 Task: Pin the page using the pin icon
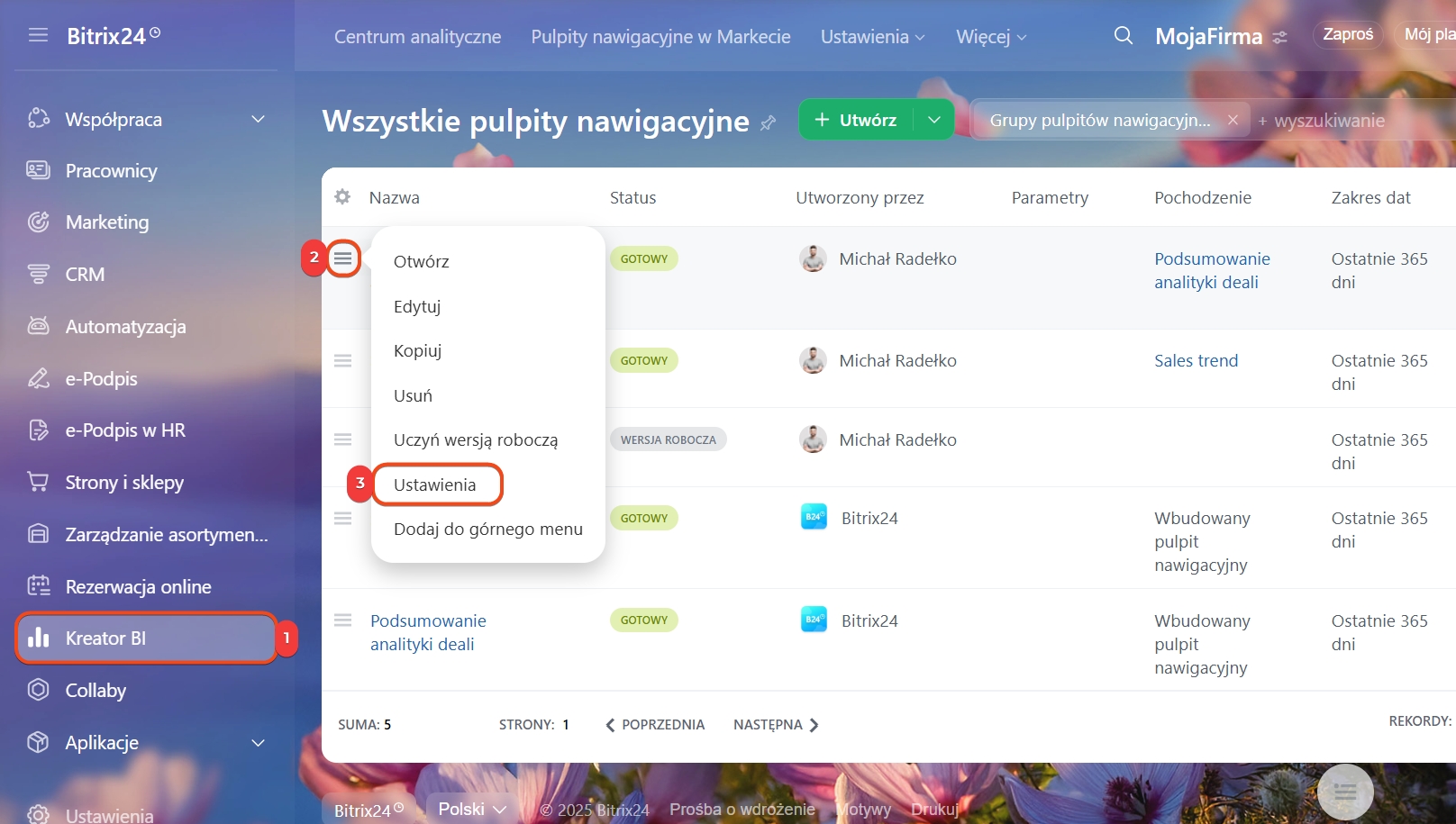[768, 122]
